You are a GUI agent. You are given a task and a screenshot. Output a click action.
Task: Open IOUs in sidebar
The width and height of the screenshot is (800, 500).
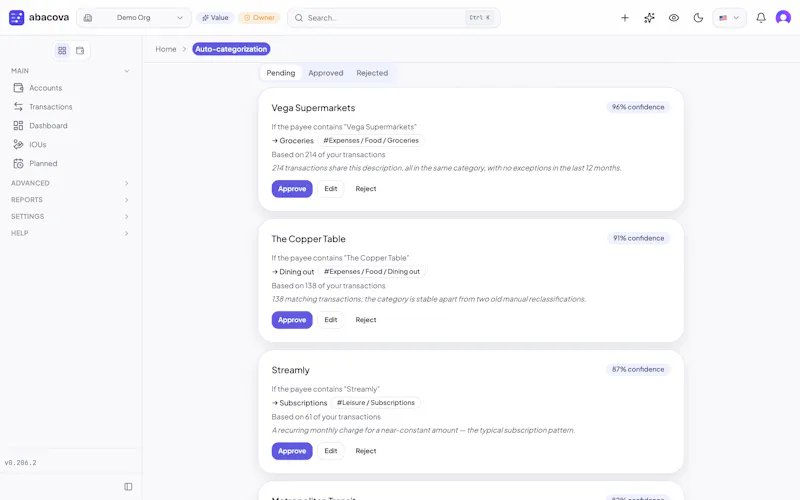coord(70,144)
